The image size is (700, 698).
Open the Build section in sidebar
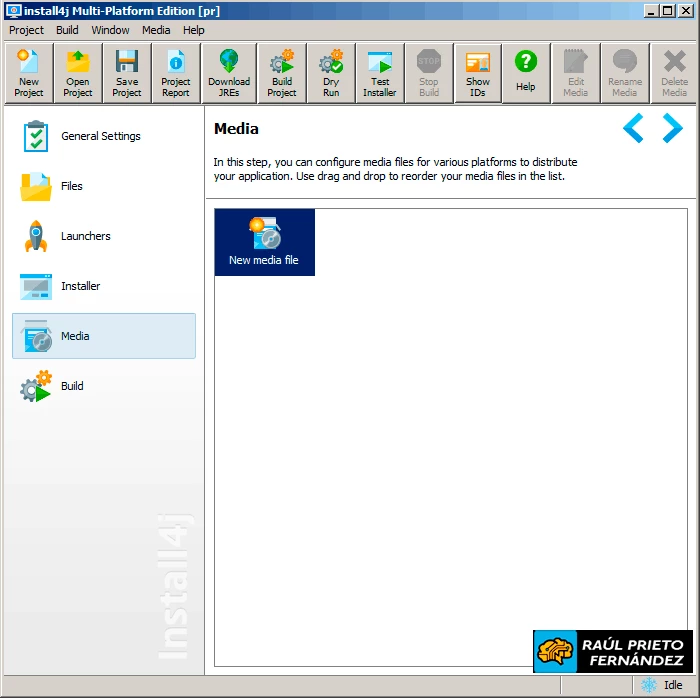(104, 386)
